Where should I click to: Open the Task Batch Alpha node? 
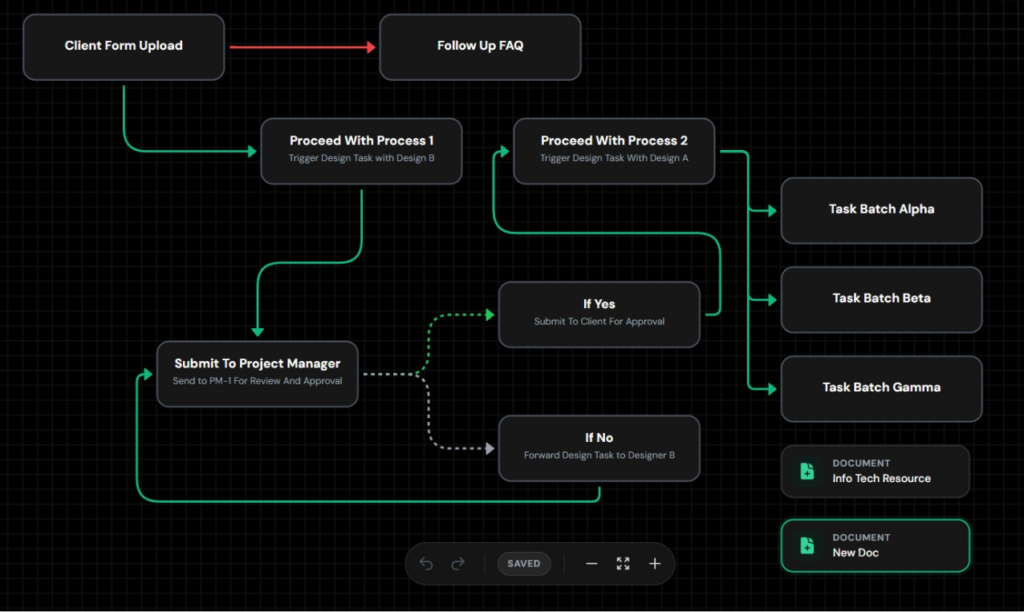coord(881,210)
